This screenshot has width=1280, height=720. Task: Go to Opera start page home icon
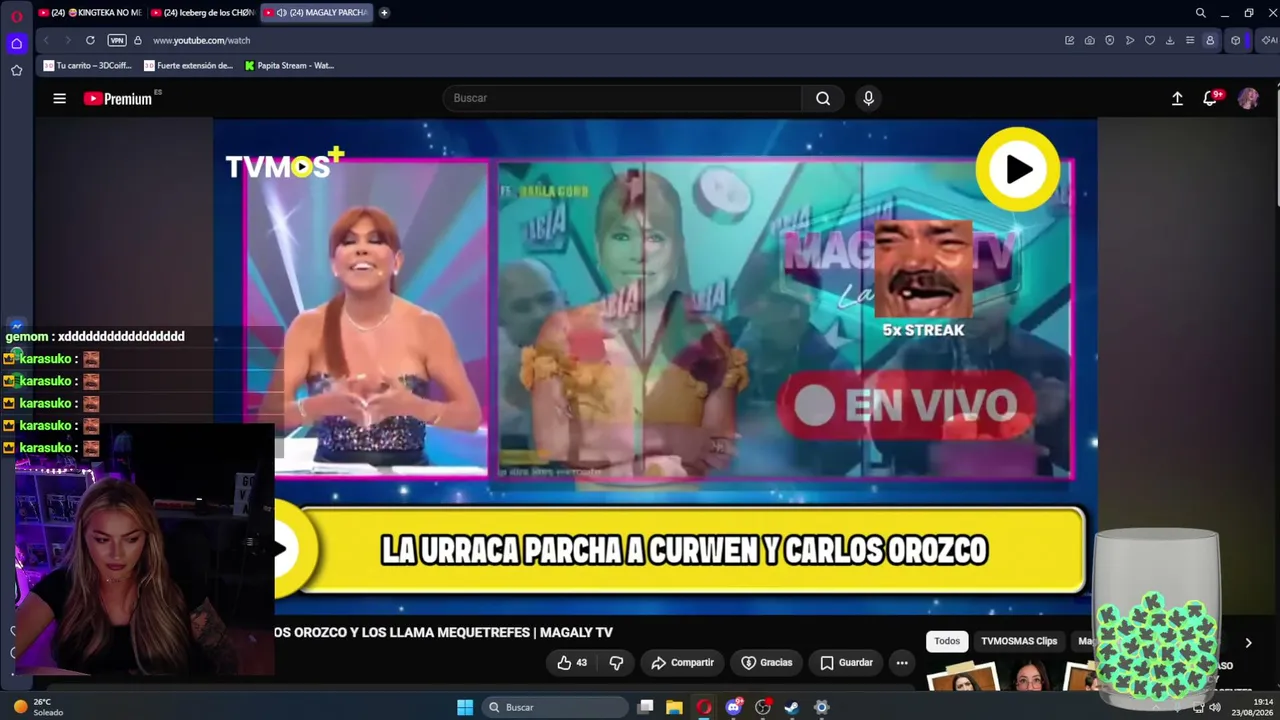tap(16, 43)
